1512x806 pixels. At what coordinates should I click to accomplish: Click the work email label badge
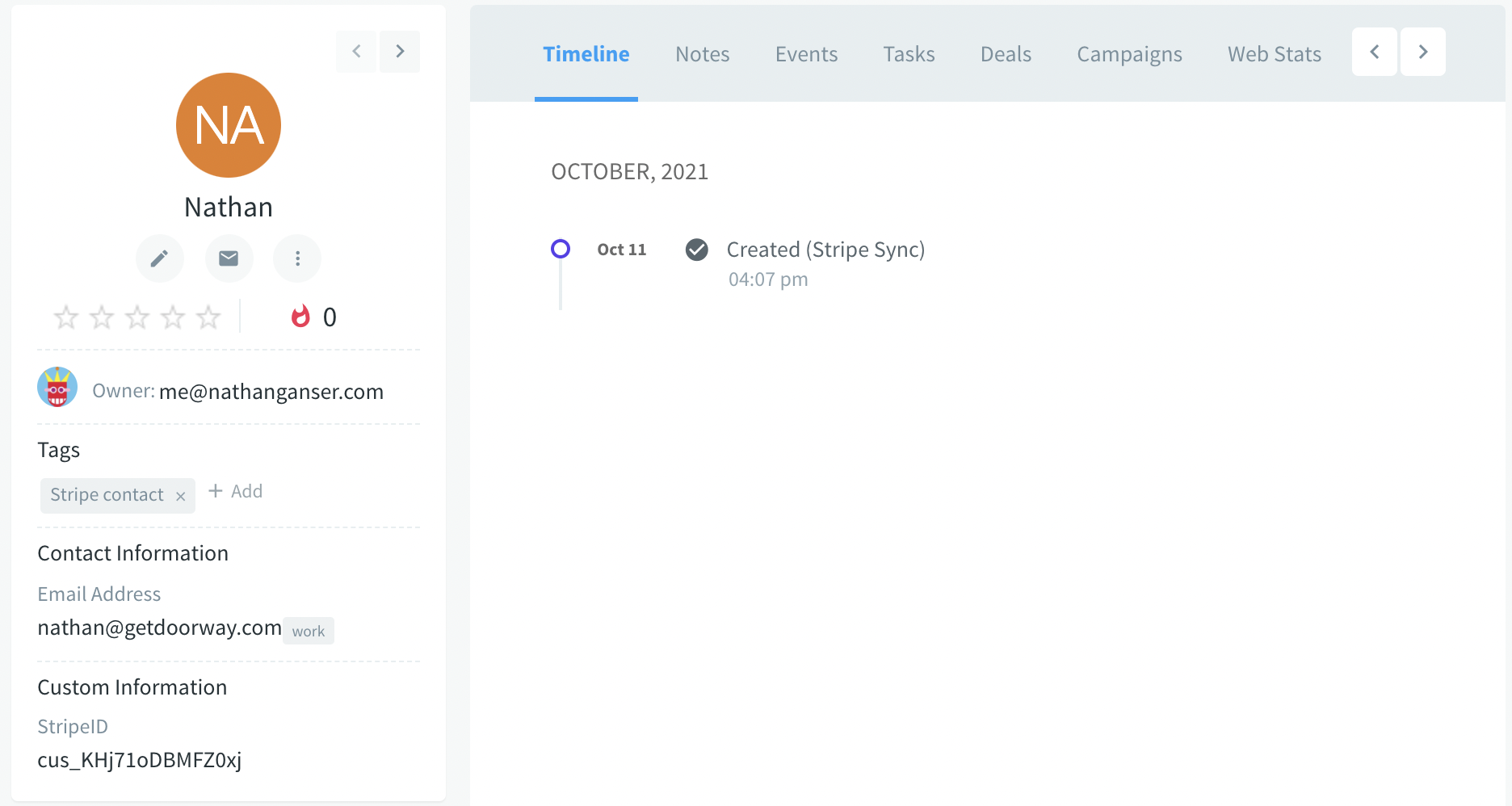click(309, 631)
